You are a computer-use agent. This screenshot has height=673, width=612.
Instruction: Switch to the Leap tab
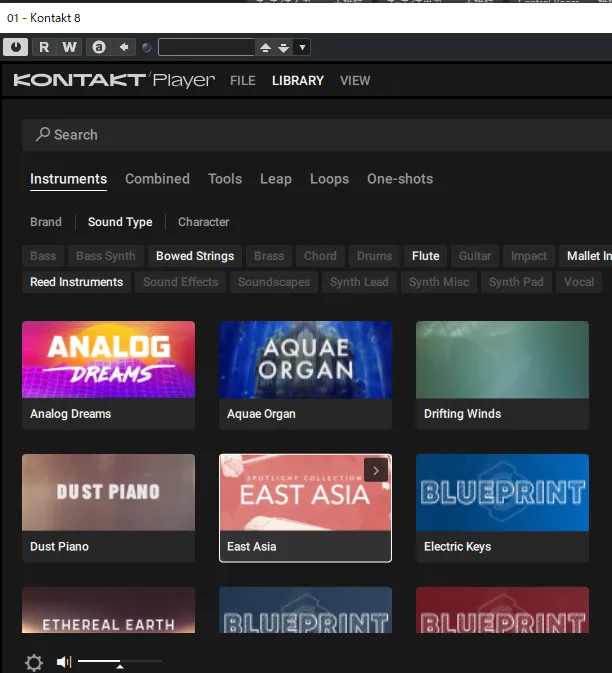click(x=276, y=179)
